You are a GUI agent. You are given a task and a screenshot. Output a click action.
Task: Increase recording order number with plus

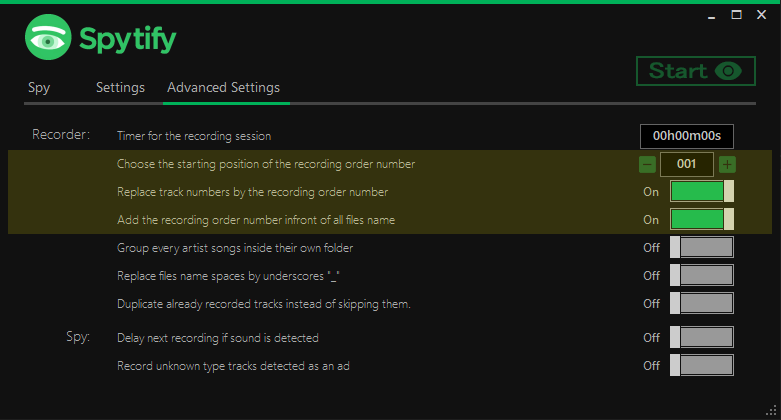(727, 164)
